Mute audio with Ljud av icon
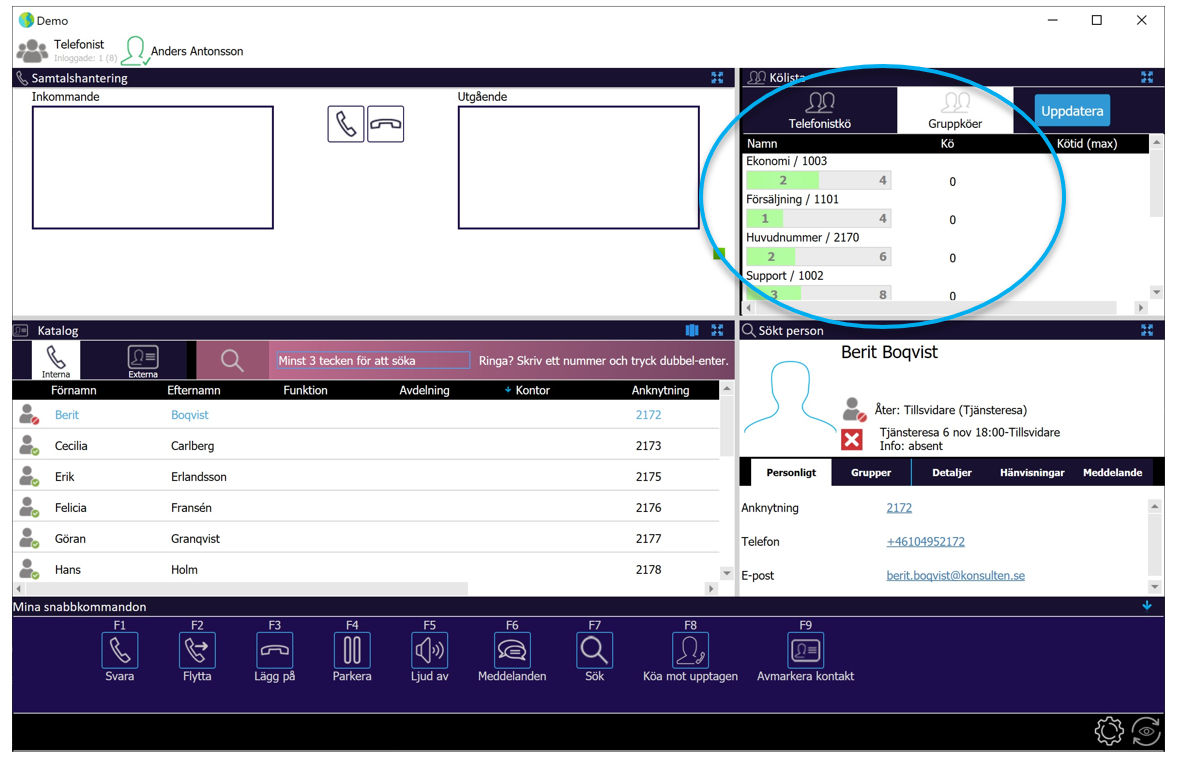This screenshot has height=761, width=1177. point(429,649)
